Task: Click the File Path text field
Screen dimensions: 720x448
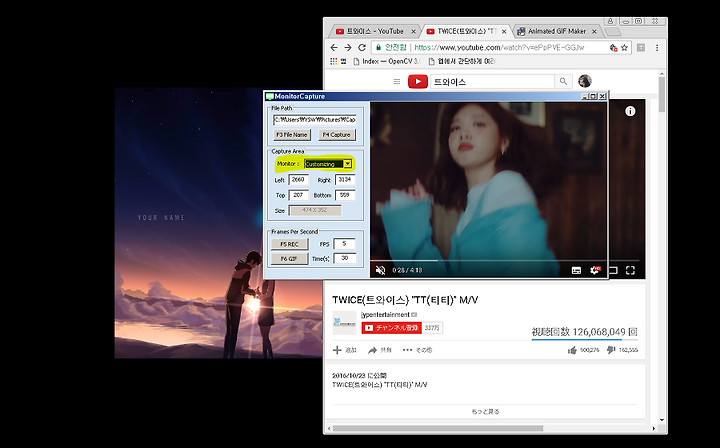Action: [x=315, y=120]
